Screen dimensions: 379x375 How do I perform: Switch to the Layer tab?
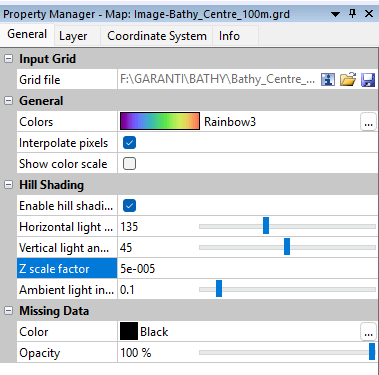tap(73, 36)
